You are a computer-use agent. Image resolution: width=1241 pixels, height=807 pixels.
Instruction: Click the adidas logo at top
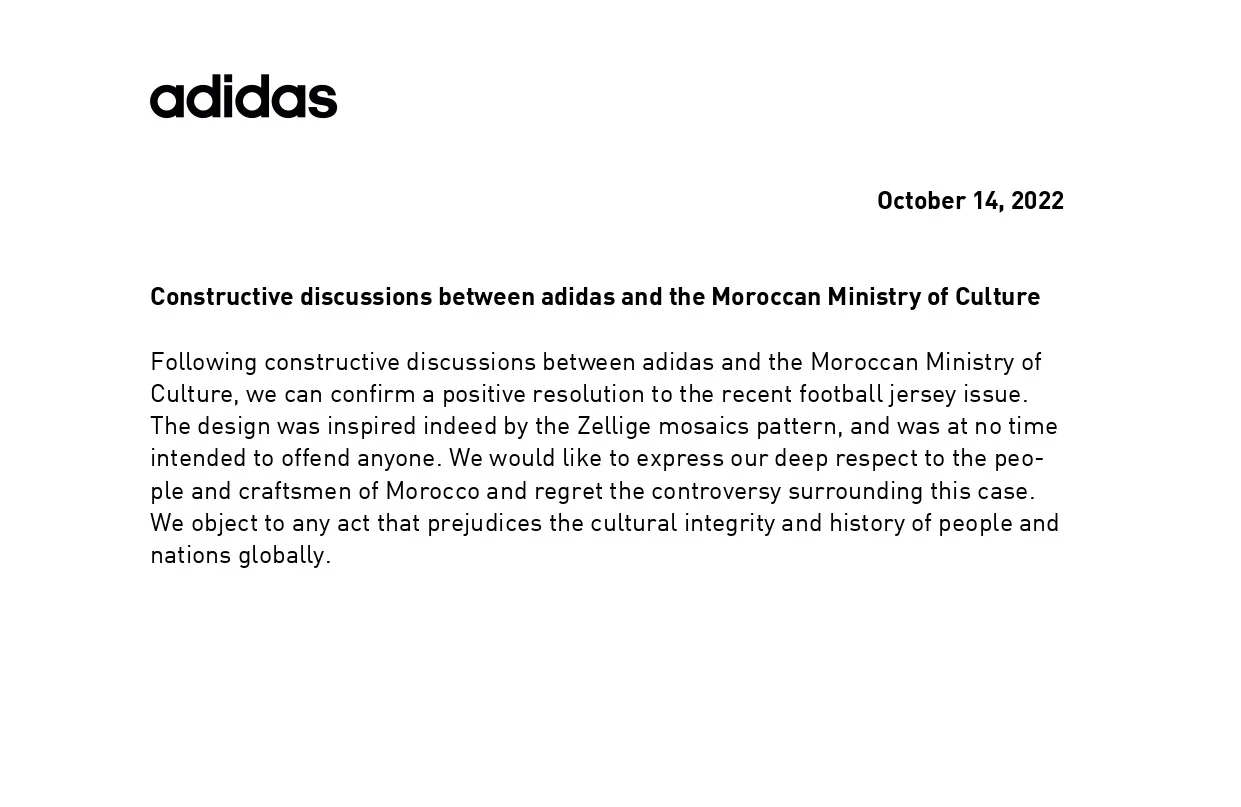tap(243, 97)
